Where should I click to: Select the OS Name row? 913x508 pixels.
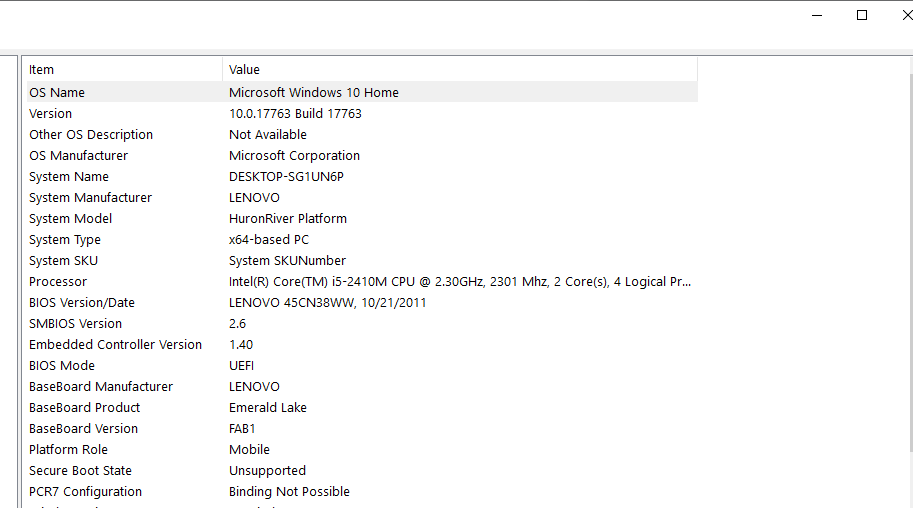point(362,93)
